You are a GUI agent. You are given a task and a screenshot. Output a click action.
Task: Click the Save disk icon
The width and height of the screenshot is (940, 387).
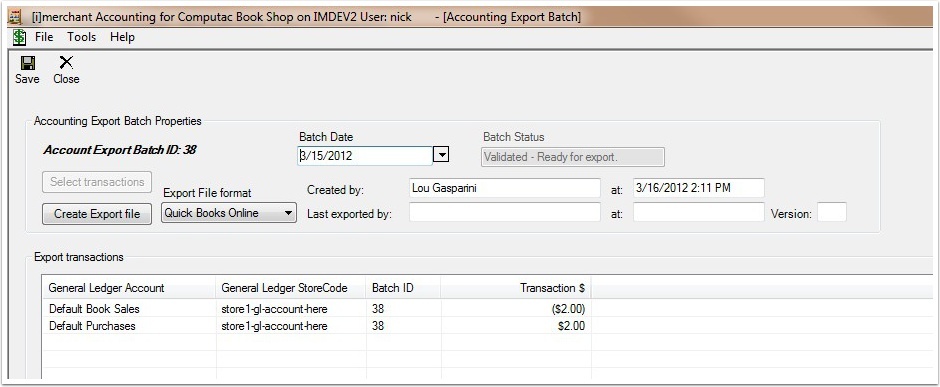click(28, 63)
